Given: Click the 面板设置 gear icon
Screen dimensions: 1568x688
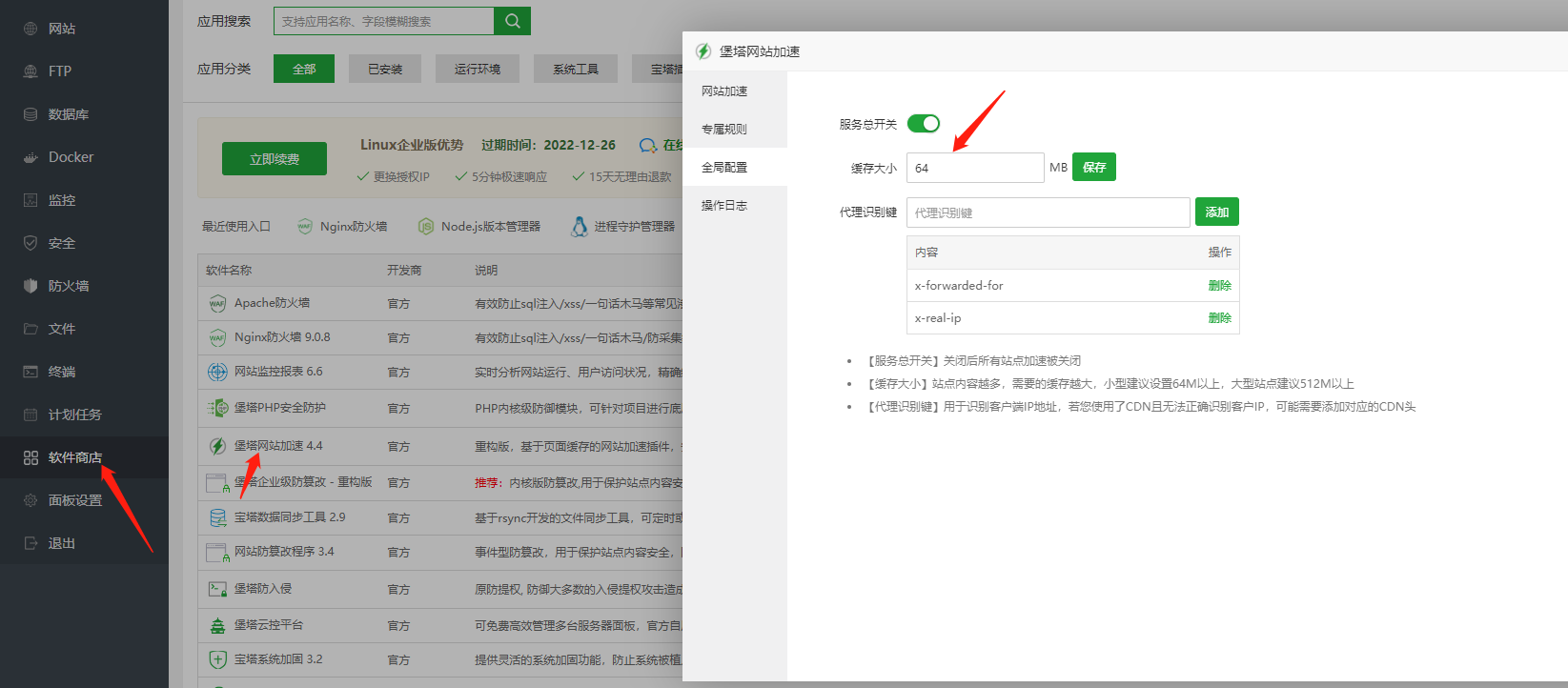Looking at the screenshot, I should pyautogui.click(x=31, y=500).
